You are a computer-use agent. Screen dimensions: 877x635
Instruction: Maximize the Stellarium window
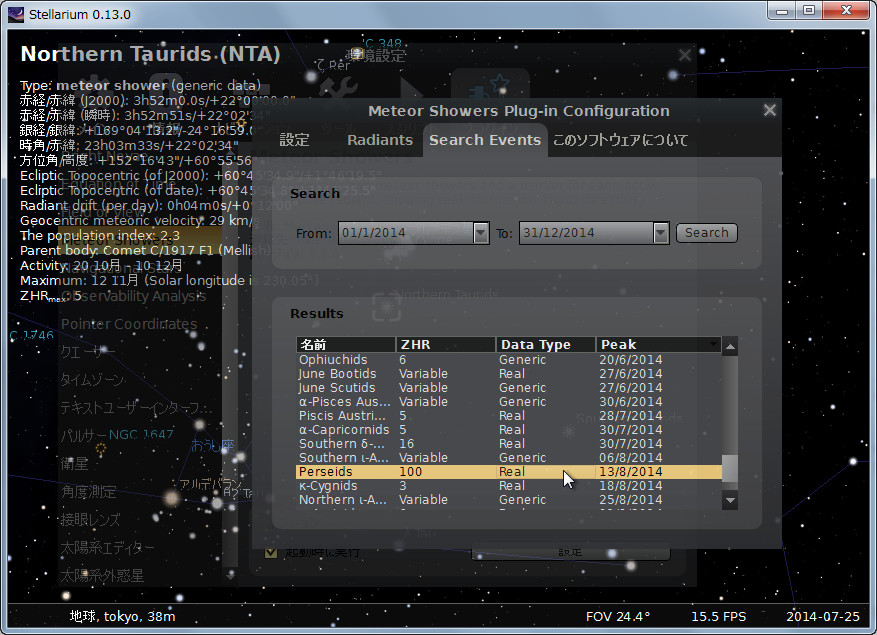809,11
